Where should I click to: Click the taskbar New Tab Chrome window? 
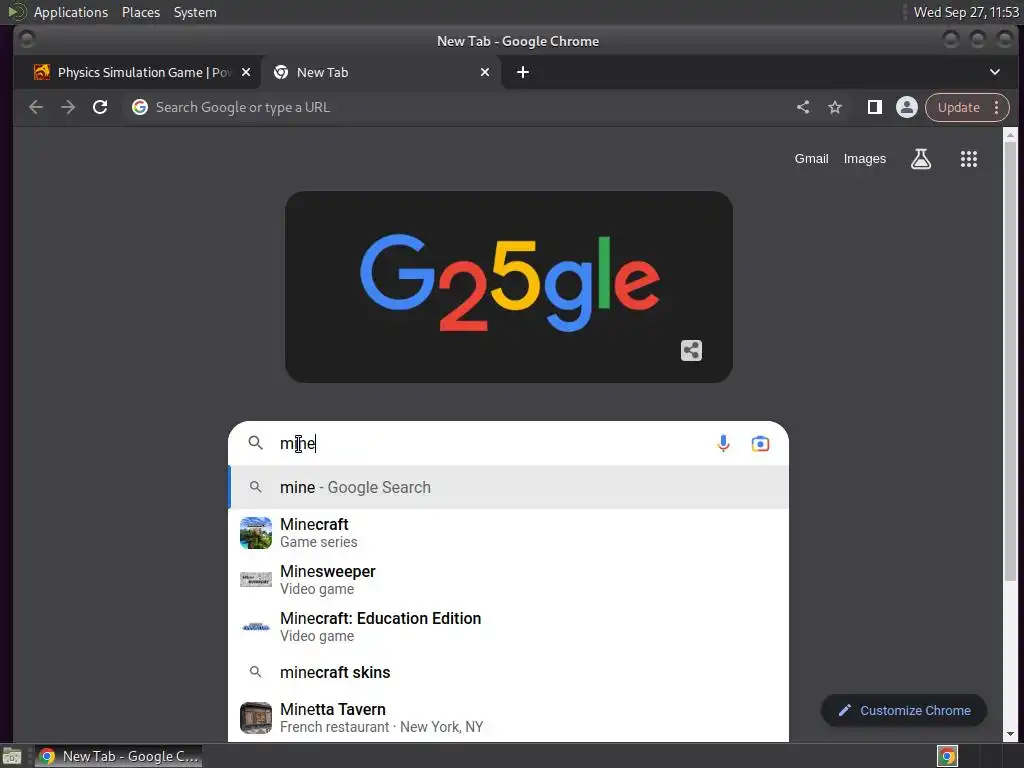pos(118,756)
